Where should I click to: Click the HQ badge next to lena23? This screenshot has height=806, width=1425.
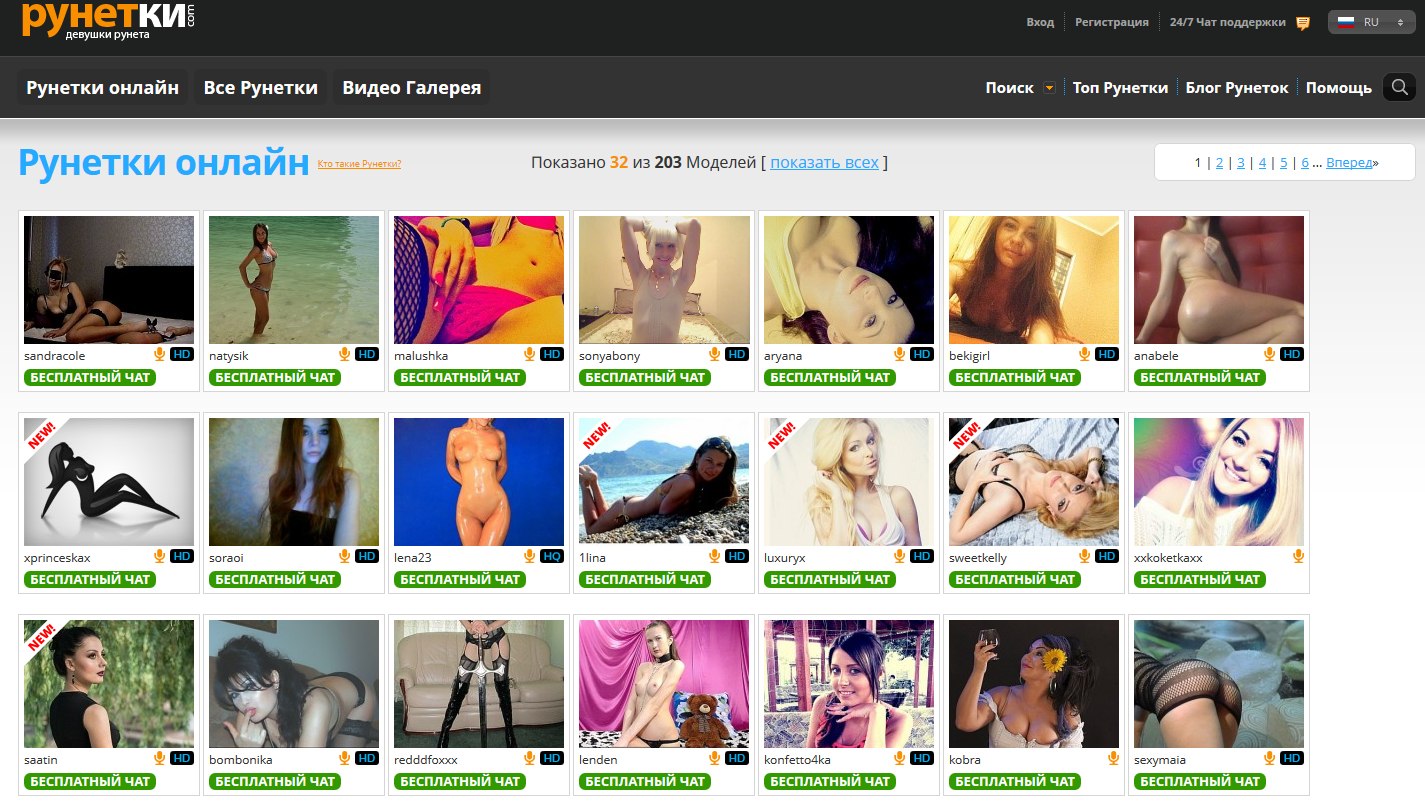[552, 556]
